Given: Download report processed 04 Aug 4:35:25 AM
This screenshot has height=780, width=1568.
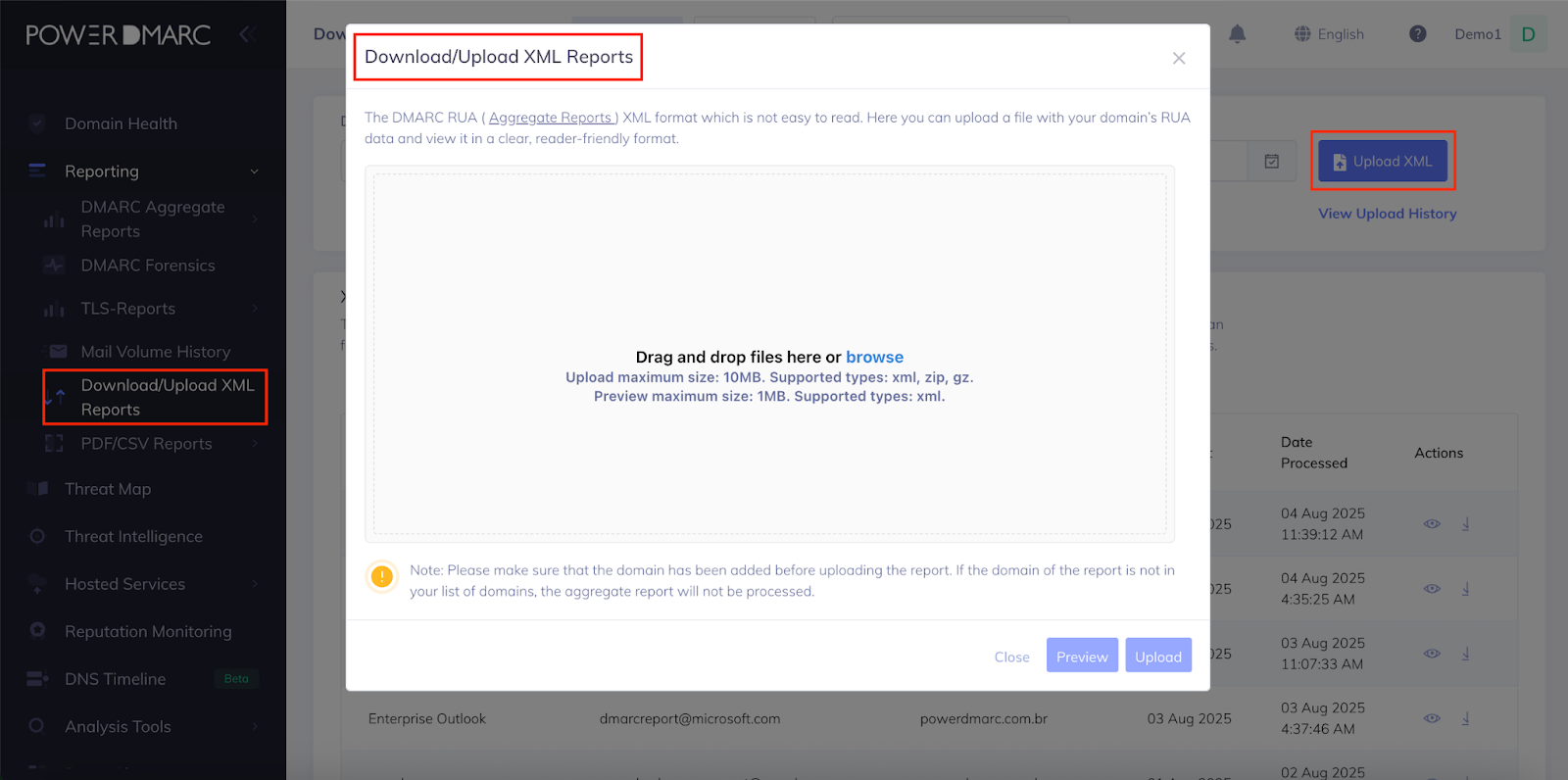Looking at the screenshot, I should (1466, 588).
